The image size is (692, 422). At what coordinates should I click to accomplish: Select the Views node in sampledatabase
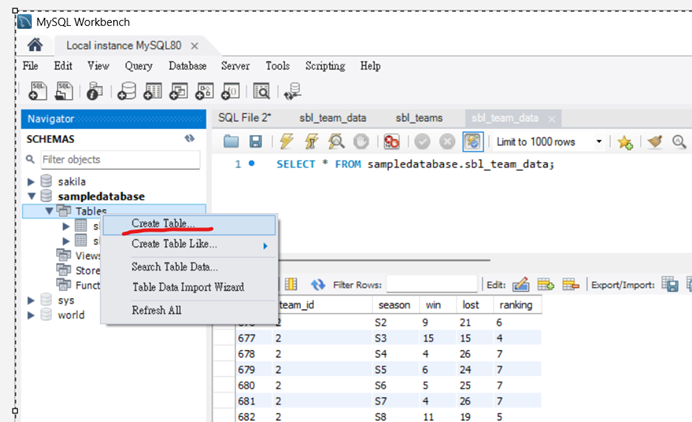tap(88, 256)
